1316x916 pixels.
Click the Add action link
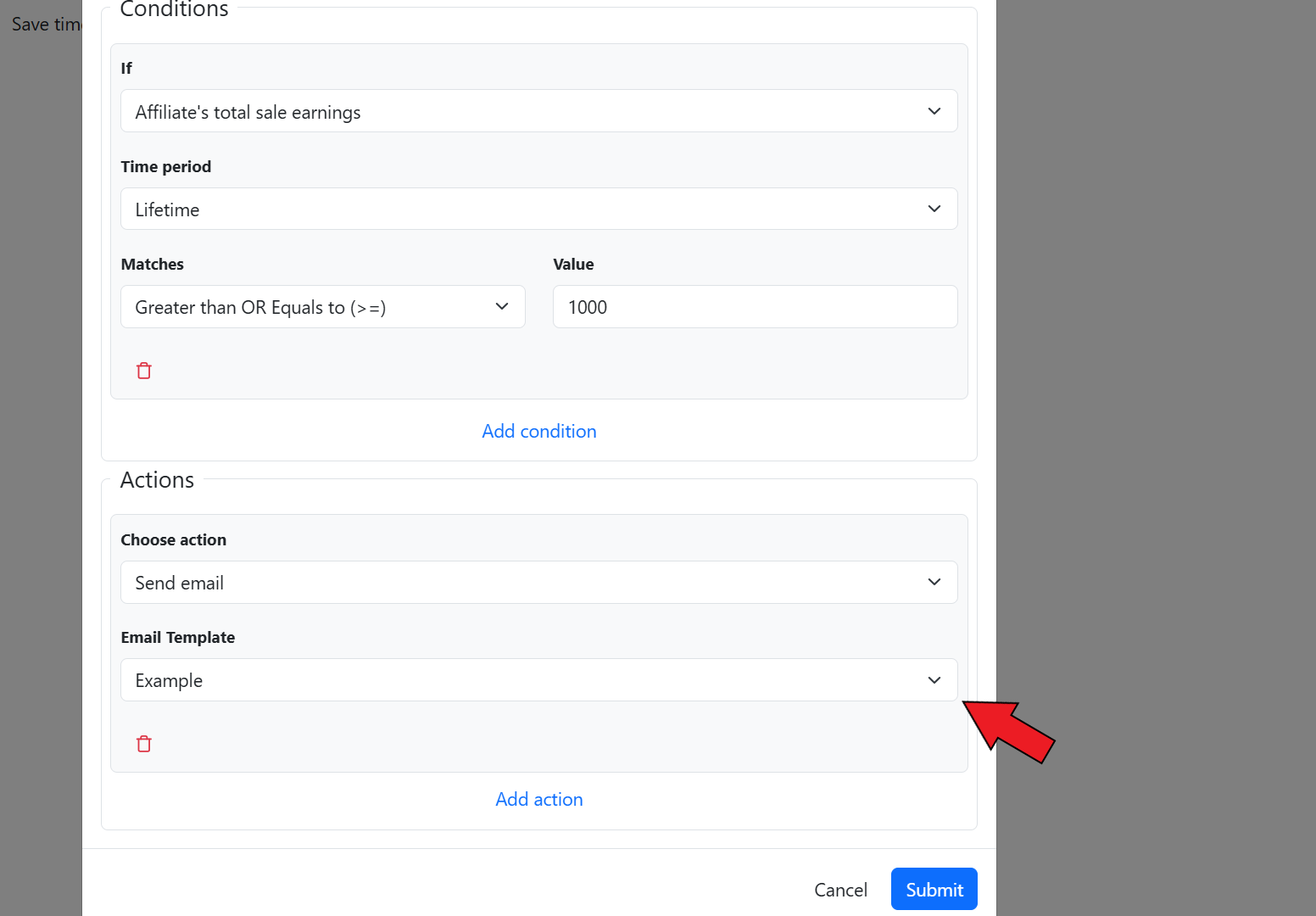click(x=539, y=799)
